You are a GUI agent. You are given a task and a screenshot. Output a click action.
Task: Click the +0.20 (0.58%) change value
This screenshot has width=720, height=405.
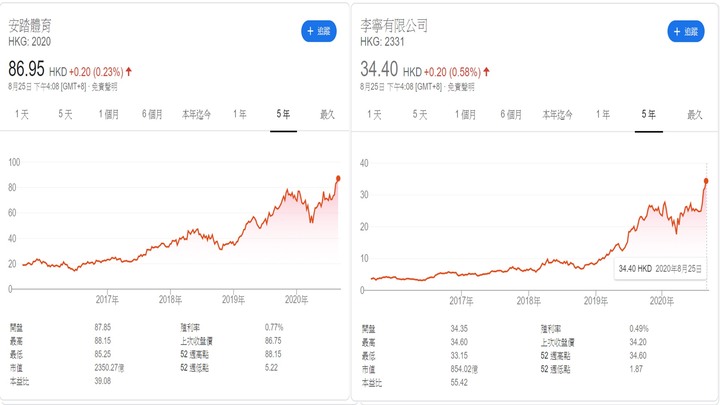click(x=452, y=72)
